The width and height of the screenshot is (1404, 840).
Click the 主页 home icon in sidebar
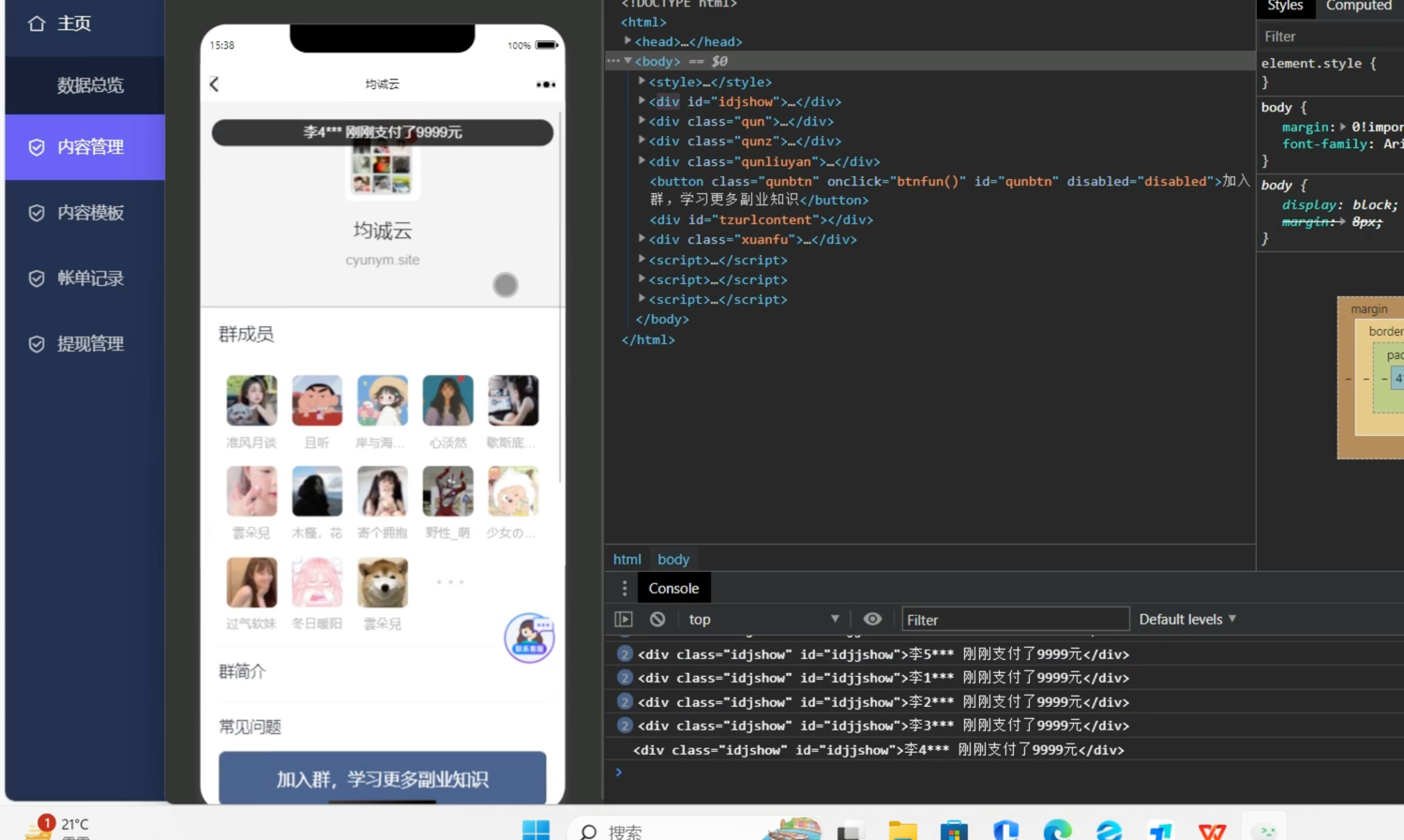click(37, 23)
